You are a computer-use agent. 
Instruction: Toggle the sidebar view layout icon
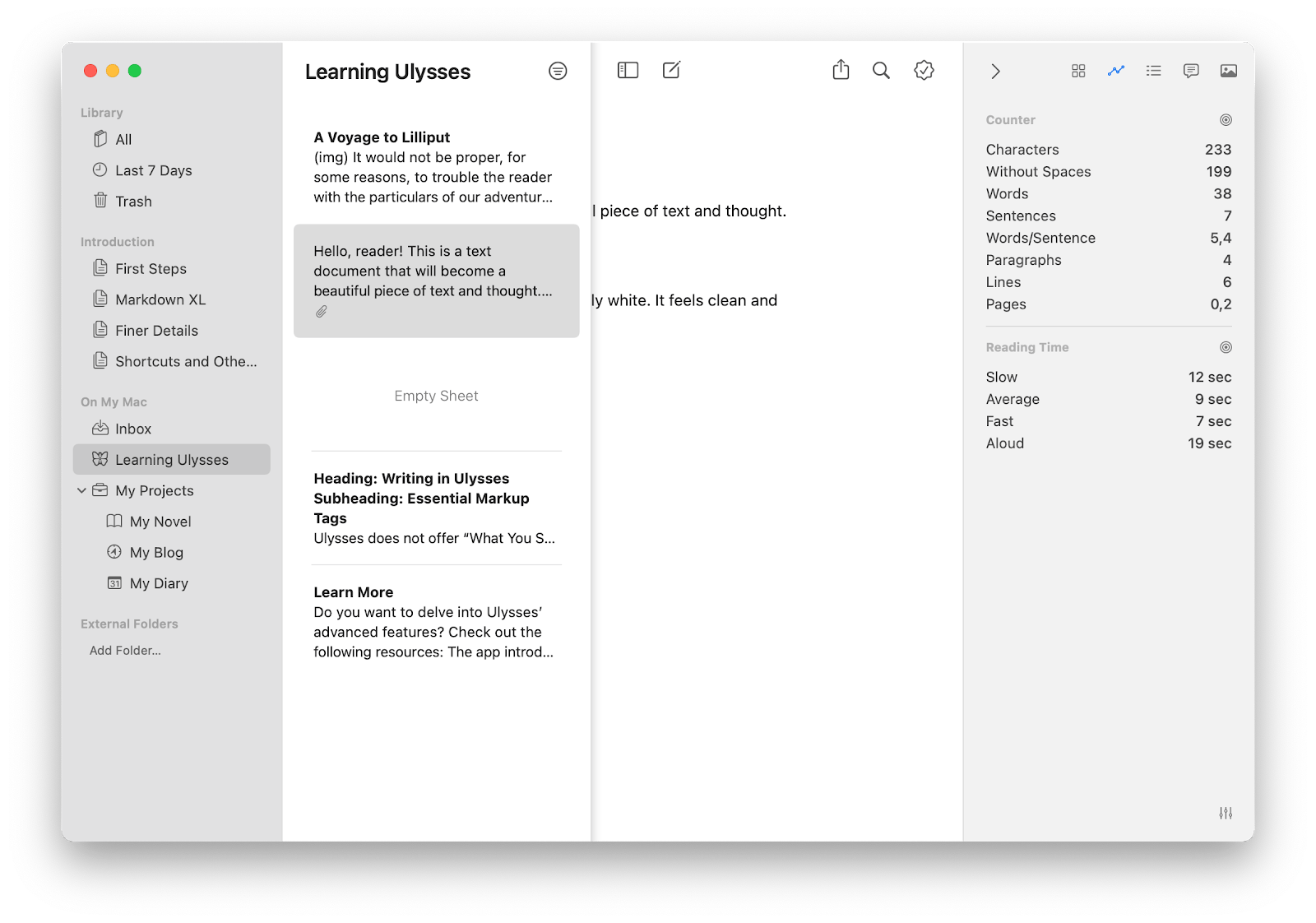(x=628, y=70)
